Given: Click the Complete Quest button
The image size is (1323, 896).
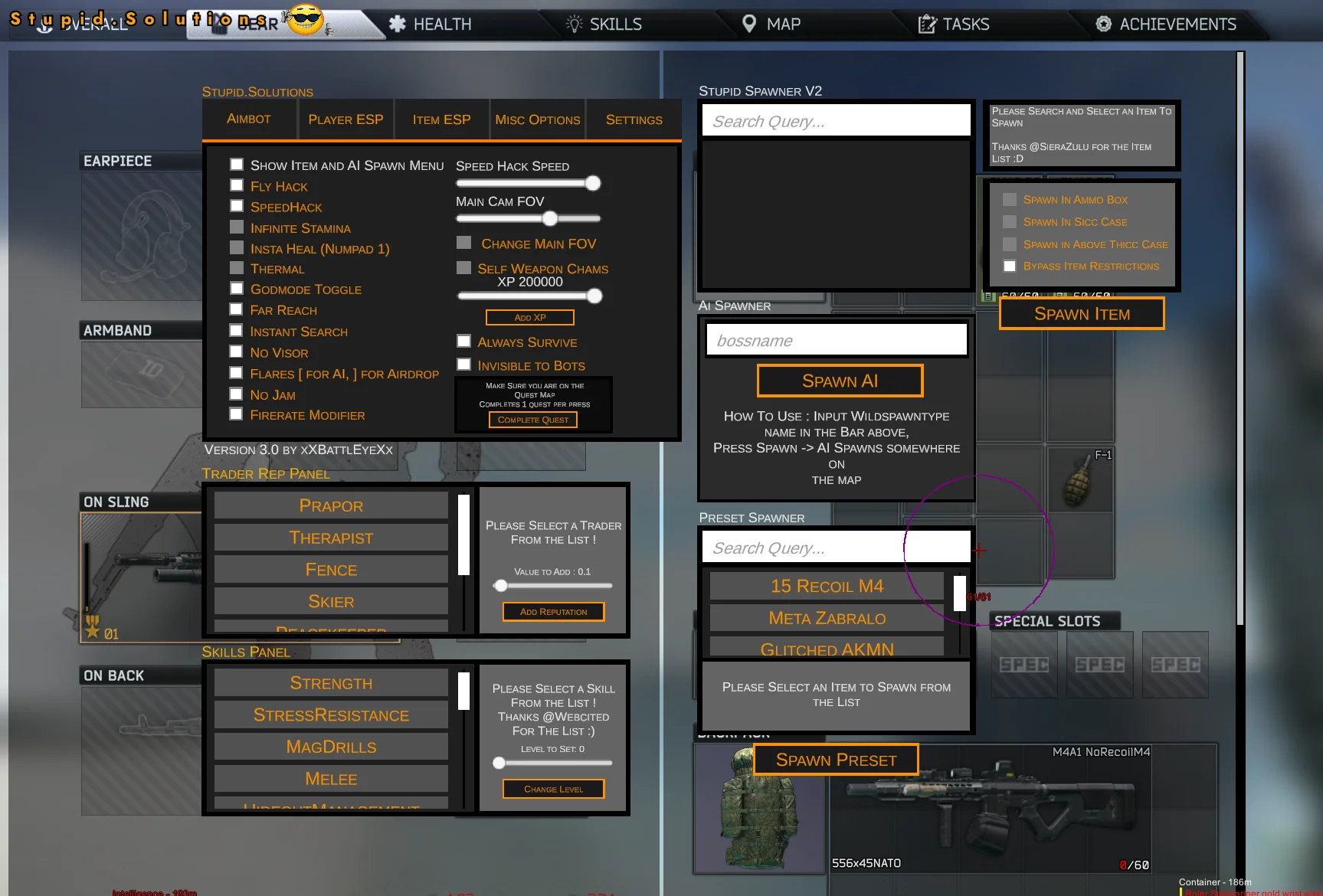Looking at the screenshot, I should [x=532, y=420].
